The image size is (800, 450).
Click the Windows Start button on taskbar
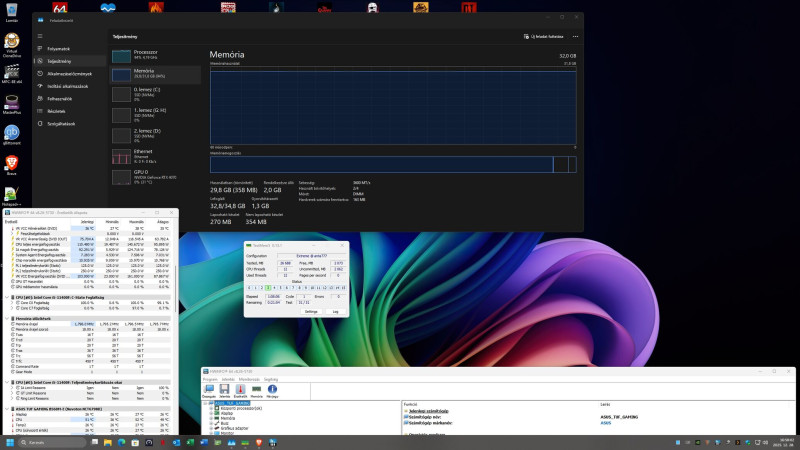[9, 441]
